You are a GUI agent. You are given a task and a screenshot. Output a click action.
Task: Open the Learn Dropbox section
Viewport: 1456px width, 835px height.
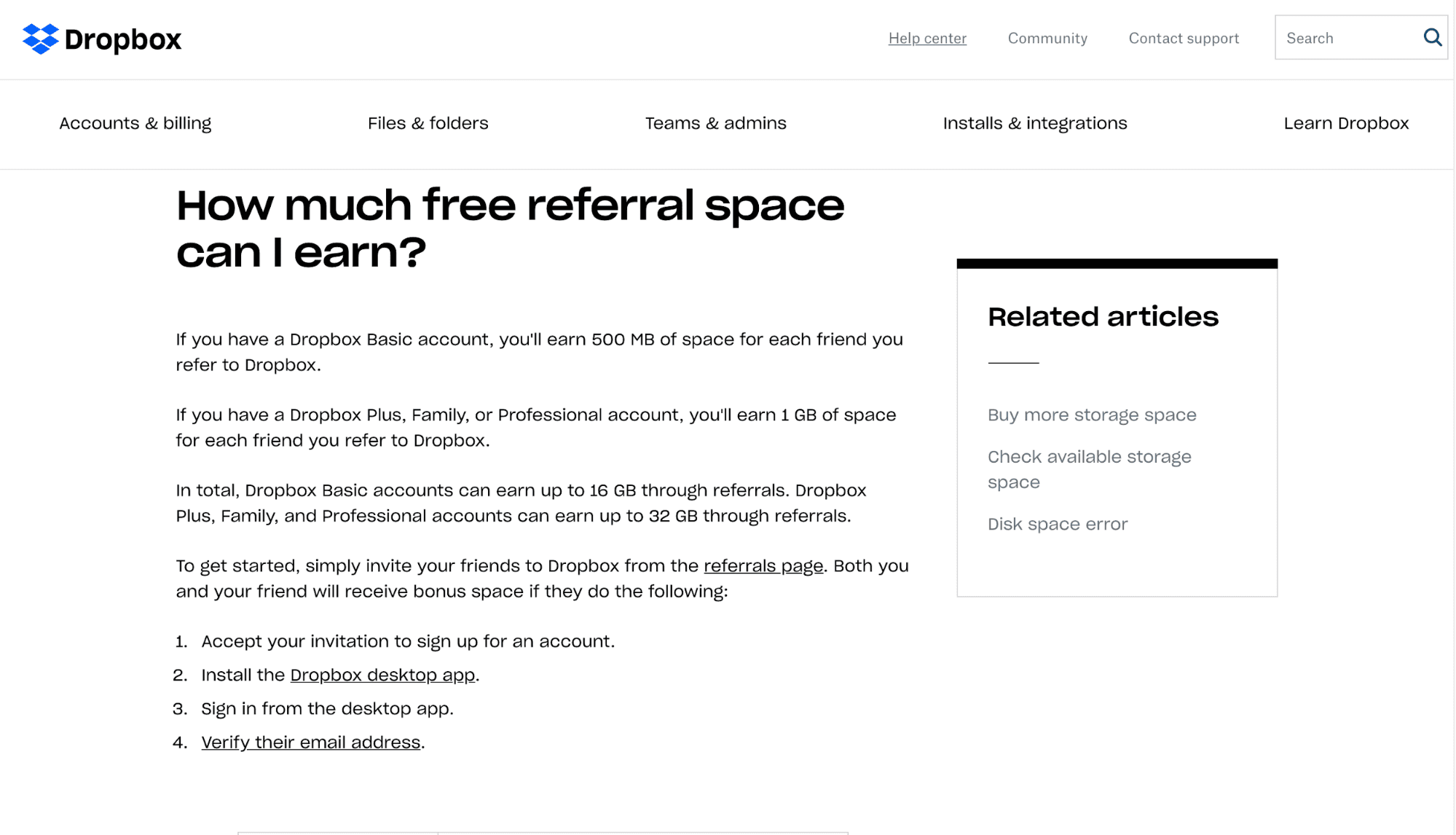pyautogui.click(x=1347, y=123)
